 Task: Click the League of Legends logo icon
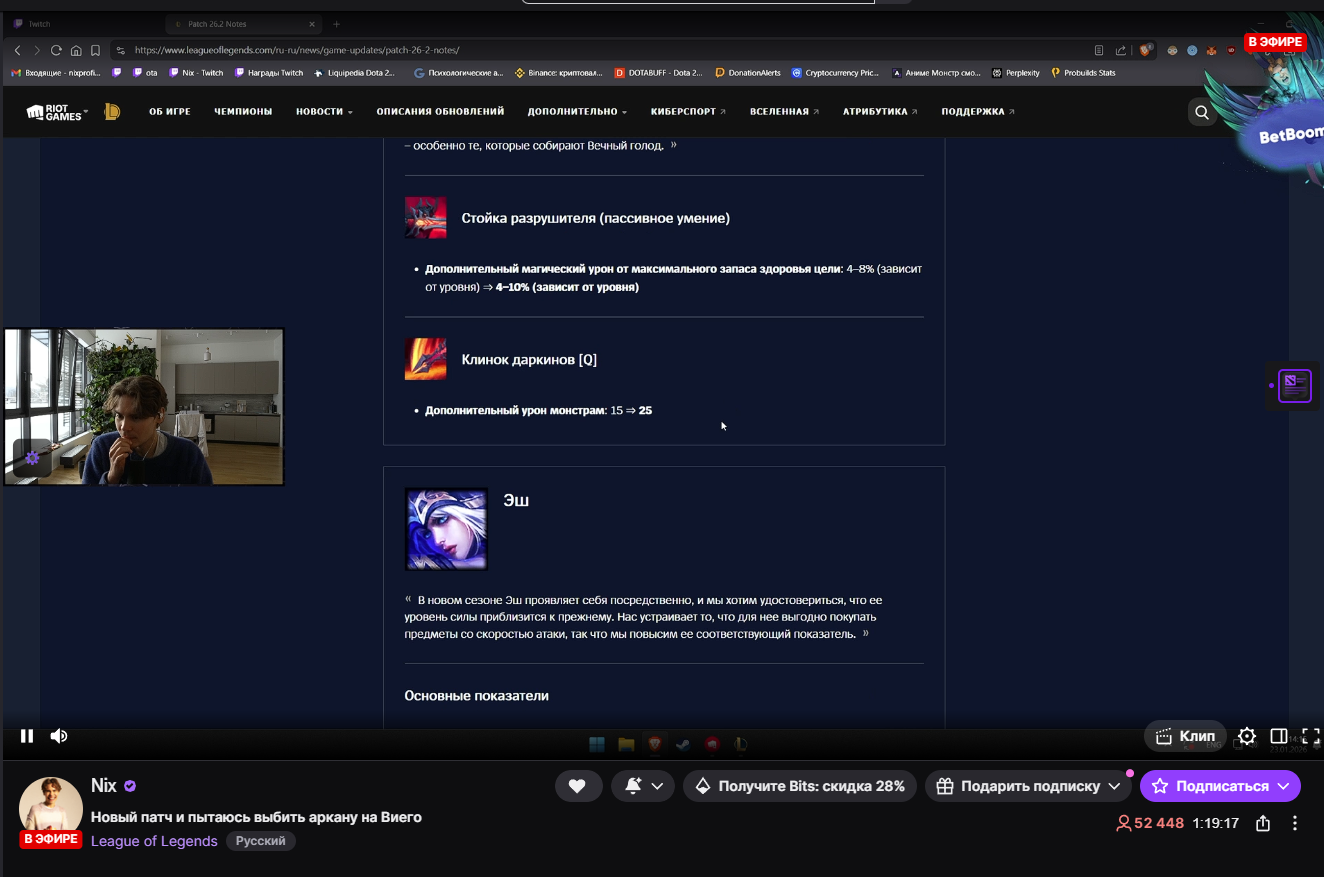112,112
